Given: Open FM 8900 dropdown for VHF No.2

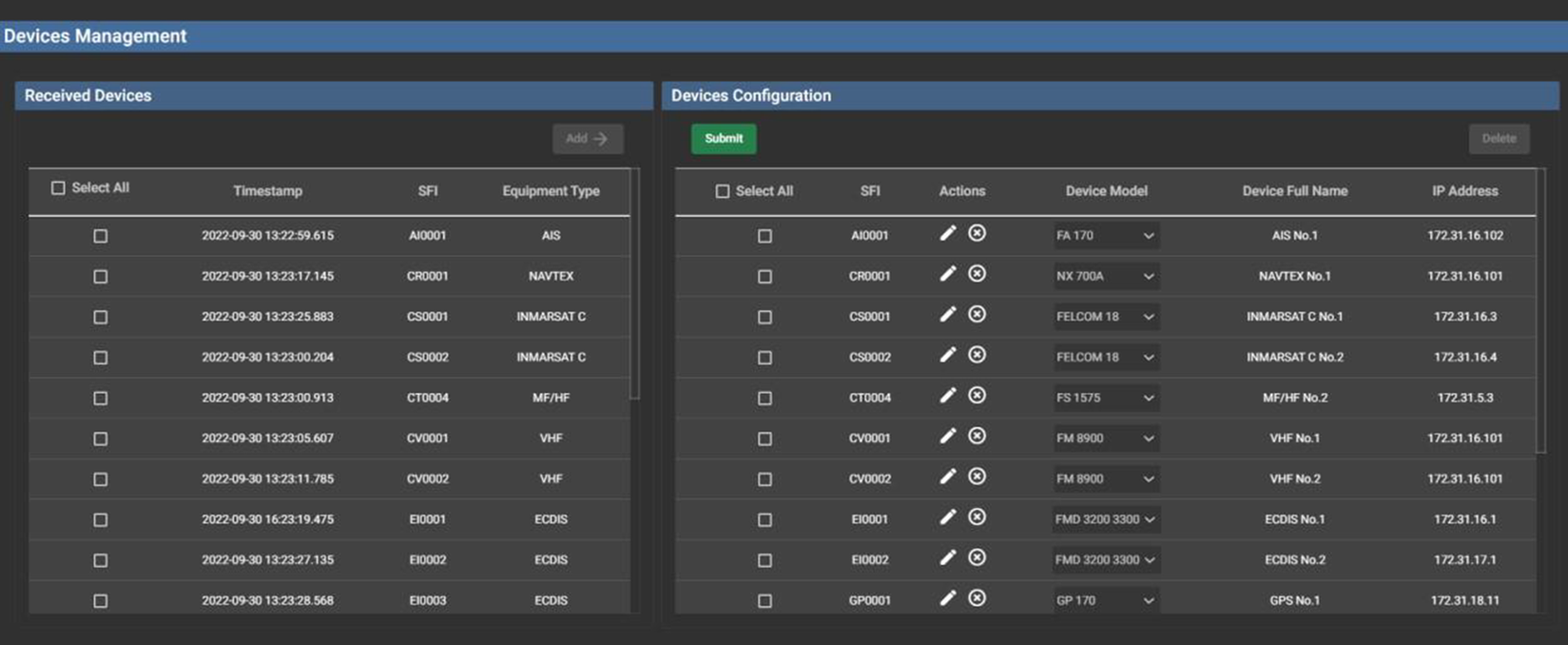Looking at the screenshot, I should pos(1105,479).
